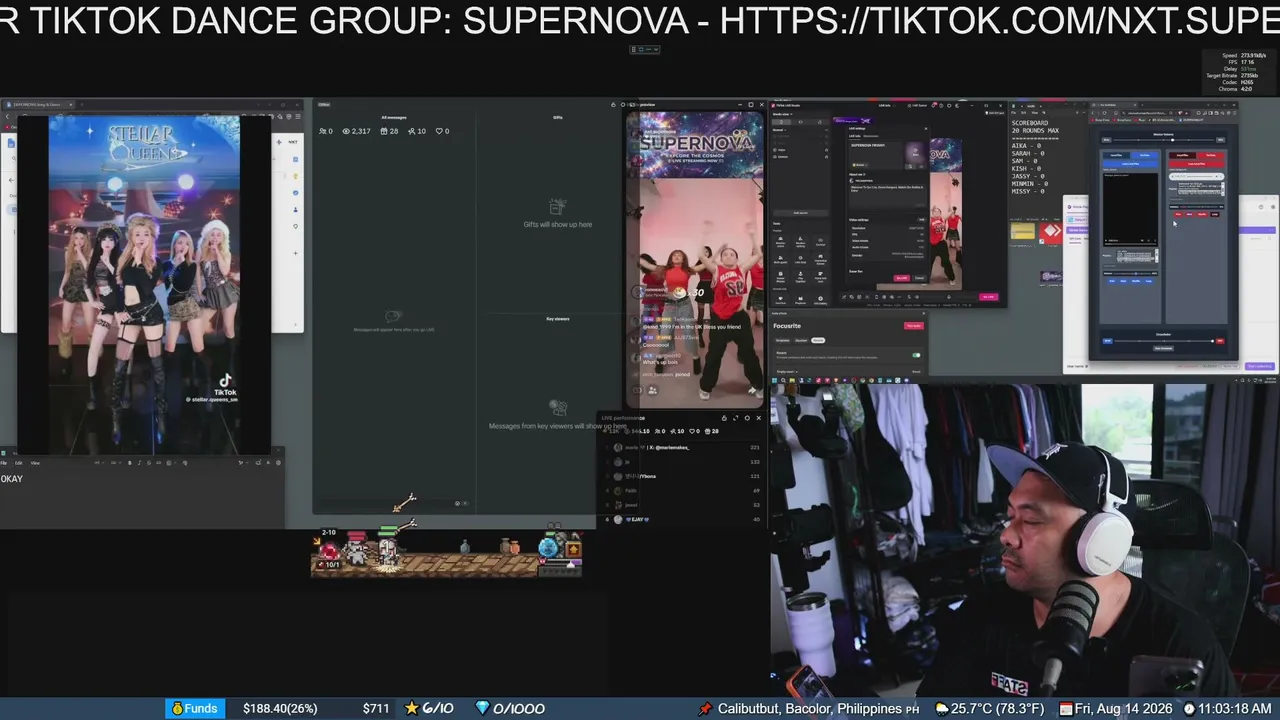Click Loop on the red deck
The image size is (1280, 720).
(1215, 214)
